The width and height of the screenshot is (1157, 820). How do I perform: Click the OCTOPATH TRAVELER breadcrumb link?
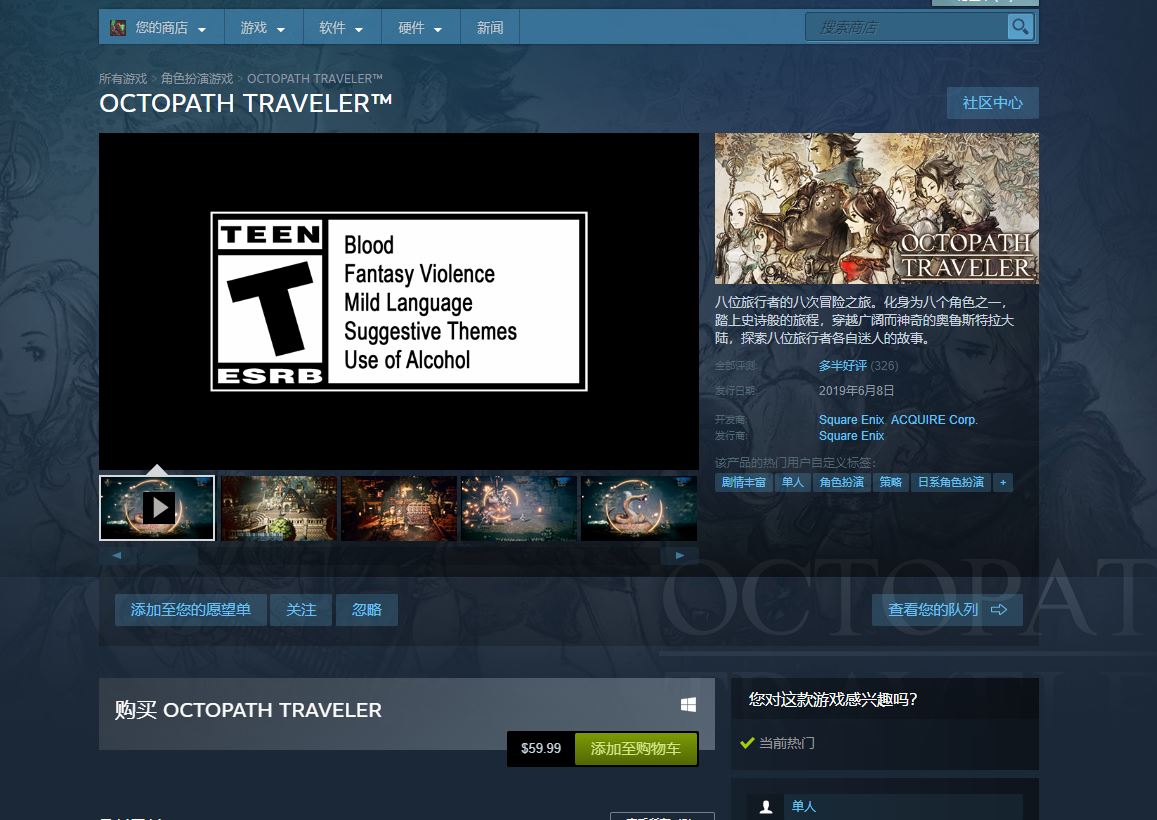click(315, 78)
